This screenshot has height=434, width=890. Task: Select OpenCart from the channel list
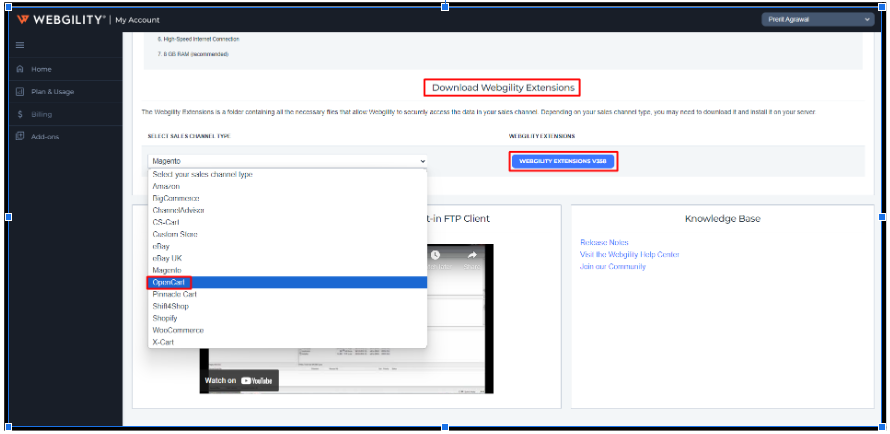[x=170, y=282]
